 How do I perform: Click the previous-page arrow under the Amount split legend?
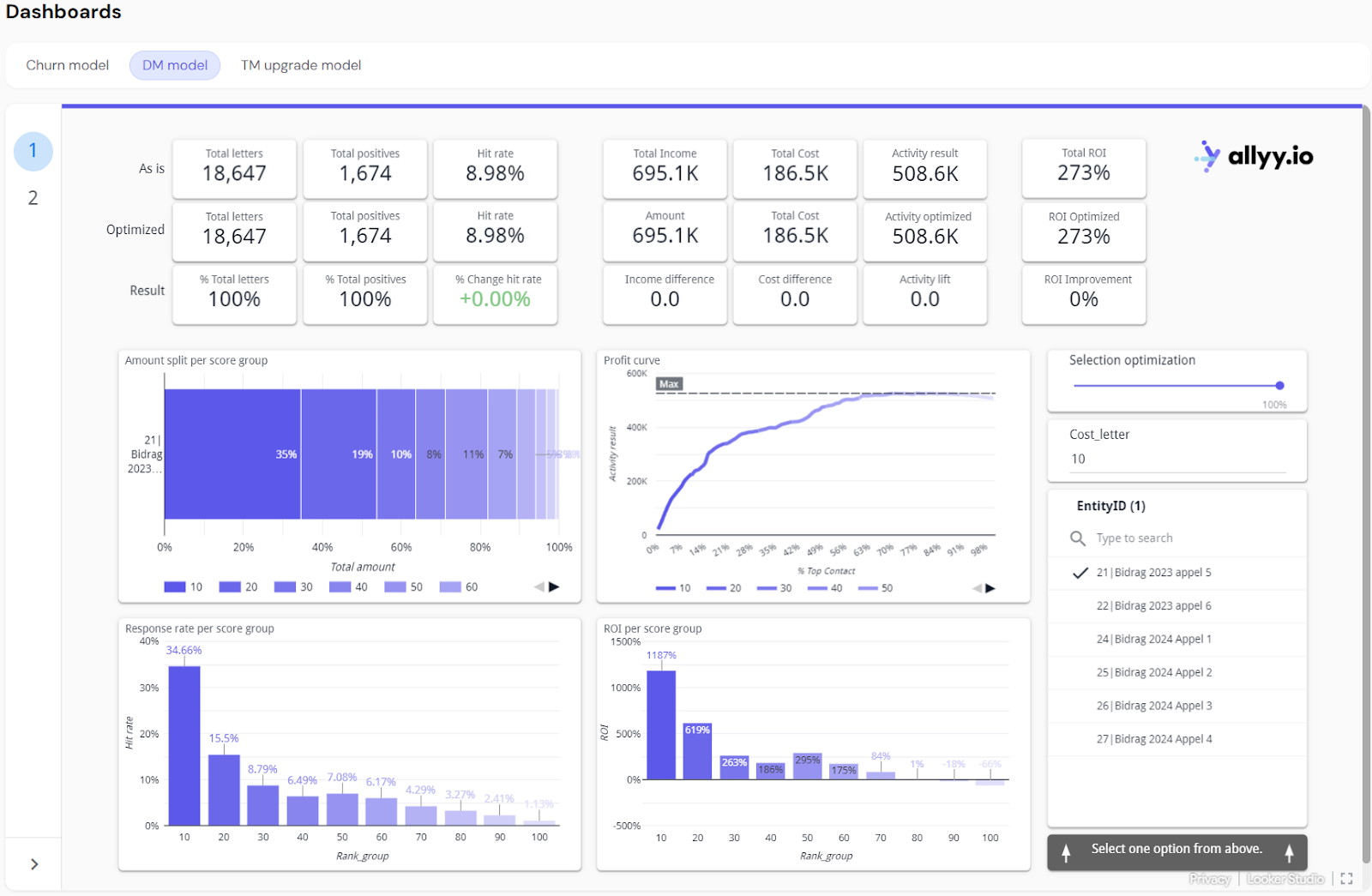point(541,586)
